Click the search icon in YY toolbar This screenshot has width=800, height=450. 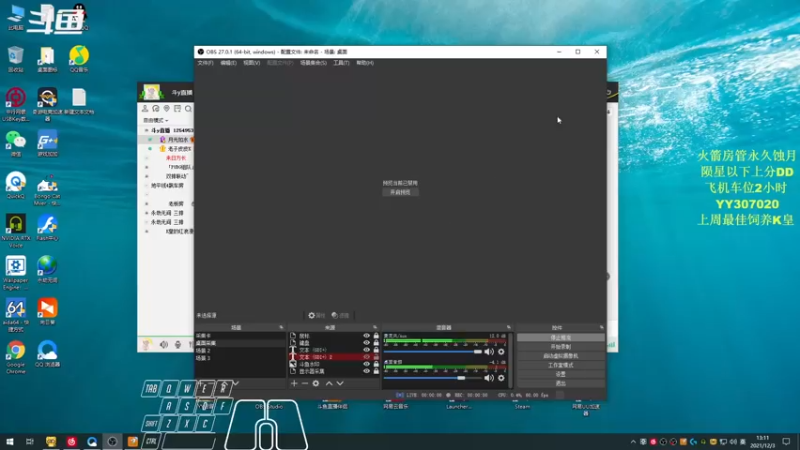click(188, 109)
